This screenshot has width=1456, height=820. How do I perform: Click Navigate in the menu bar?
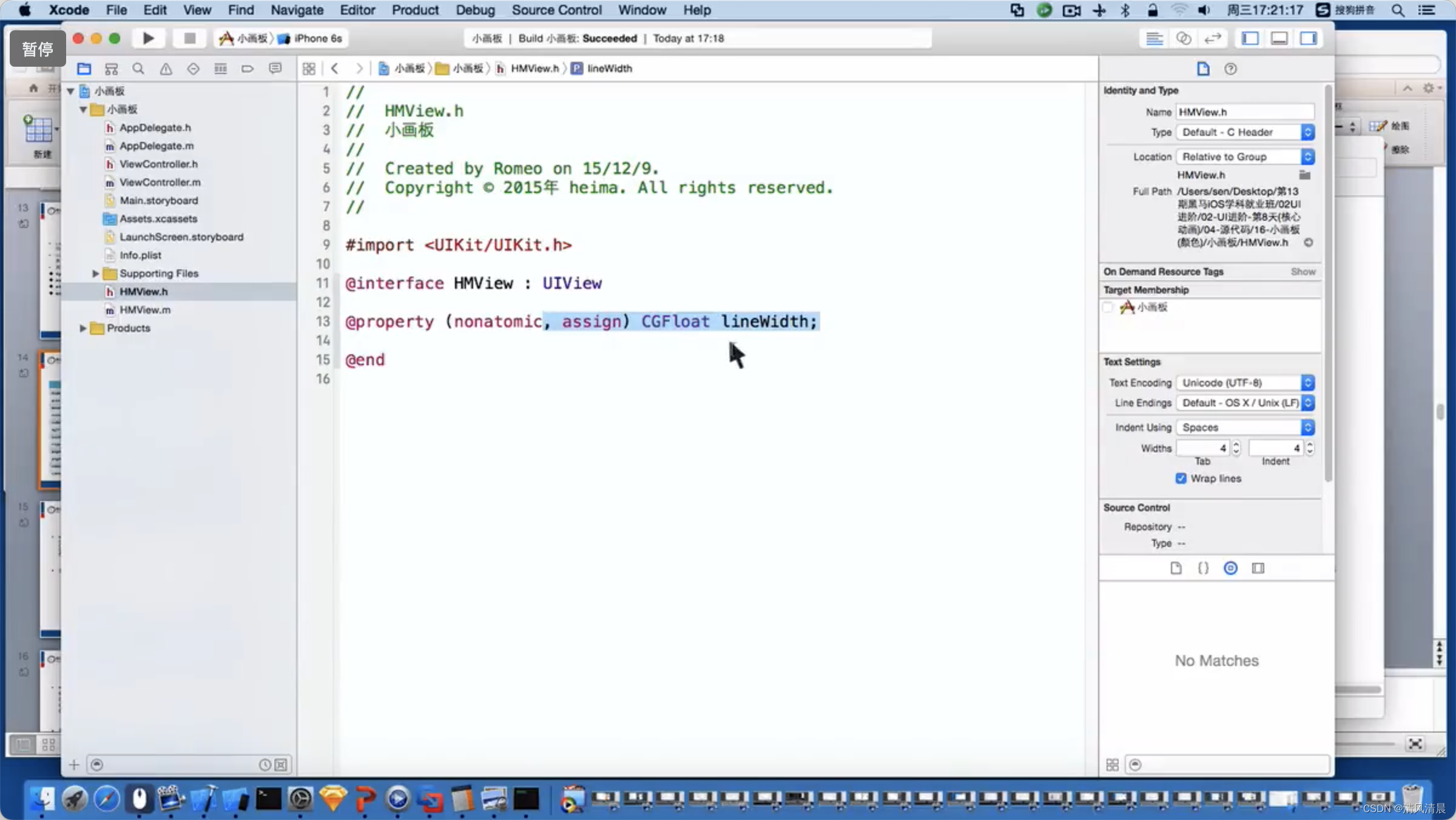296,9
